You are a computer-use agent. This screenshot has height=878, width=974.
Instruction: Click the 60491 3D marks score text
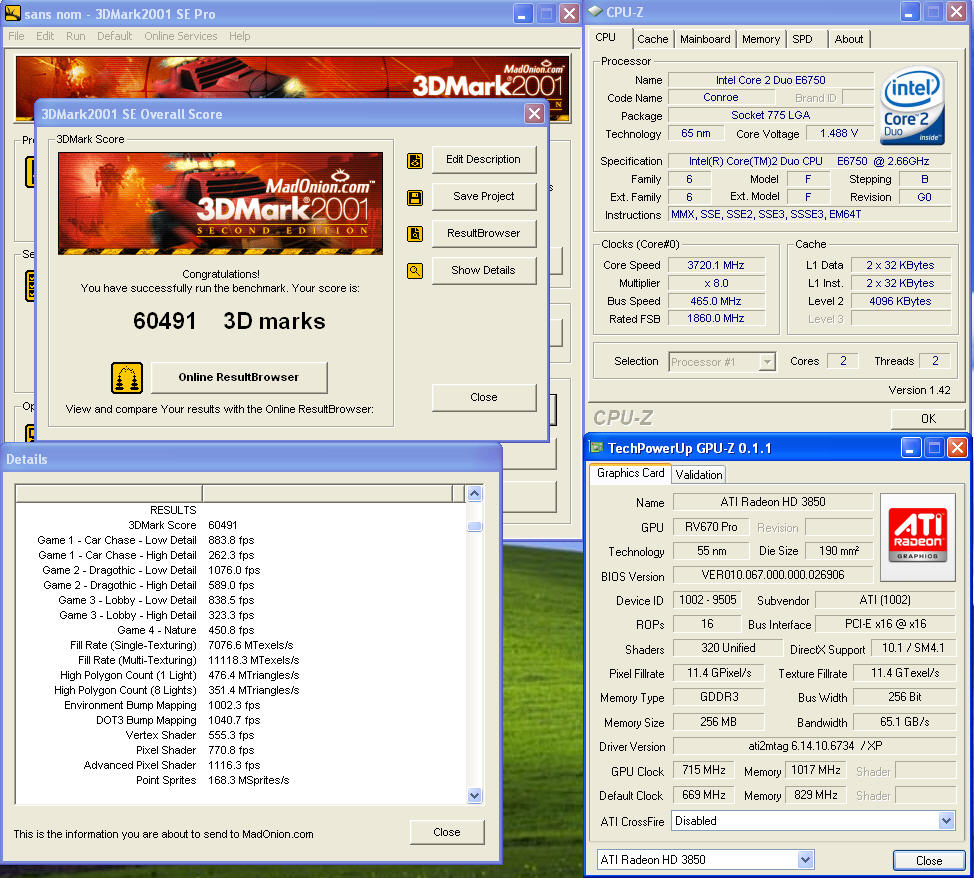click(x=229, y=321)
